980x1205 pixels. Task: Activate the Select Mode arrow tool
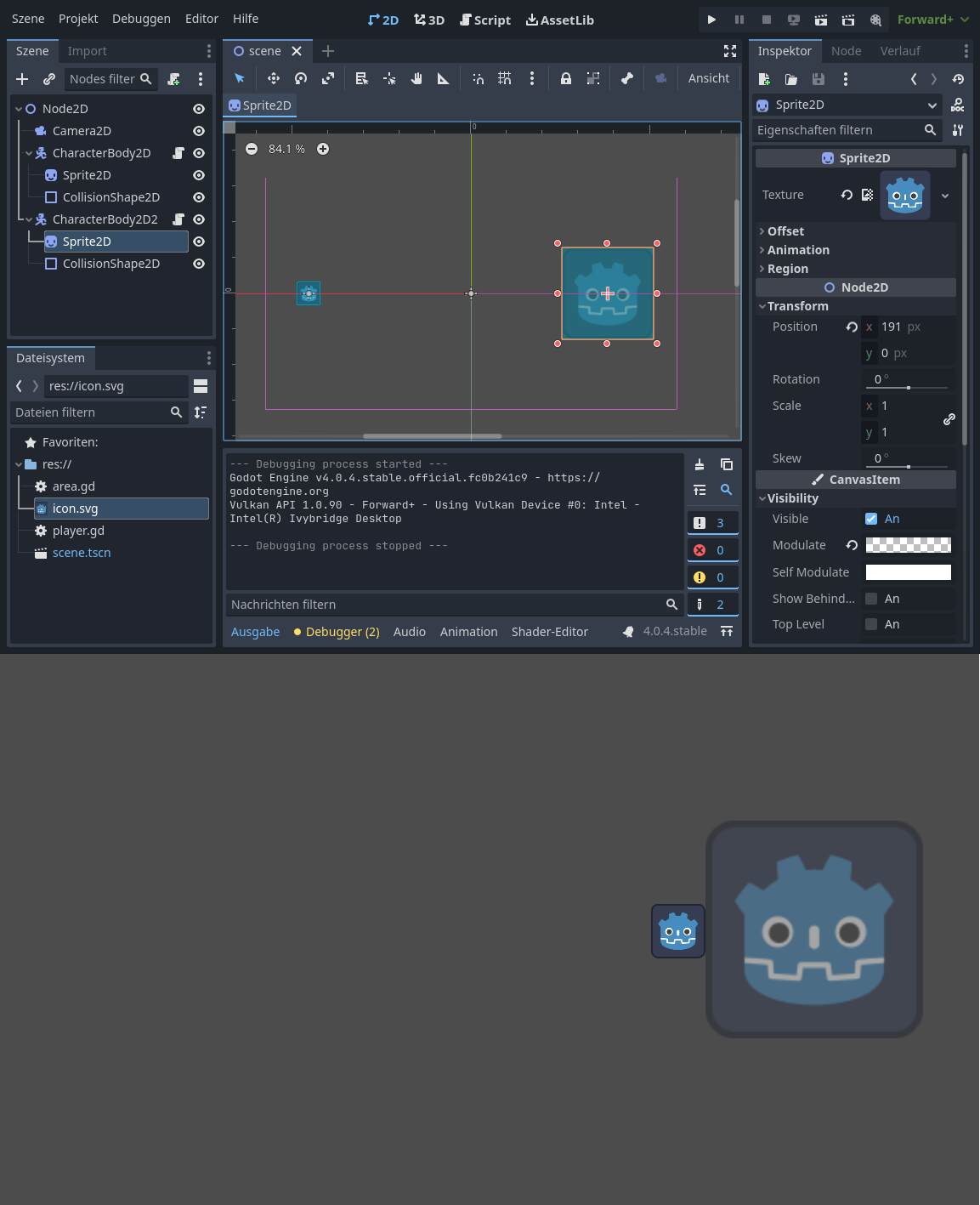click(x=240, y=78)
